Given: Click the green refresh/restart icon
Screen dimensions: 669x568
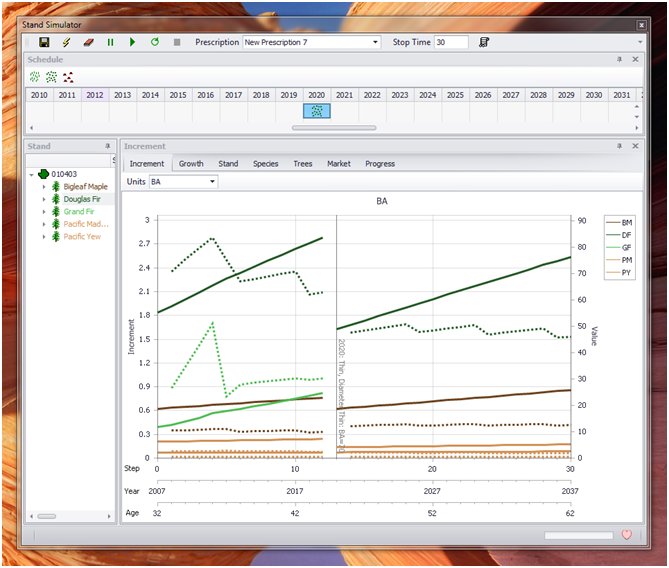Looking at the screenshot, I should [155, 42].
